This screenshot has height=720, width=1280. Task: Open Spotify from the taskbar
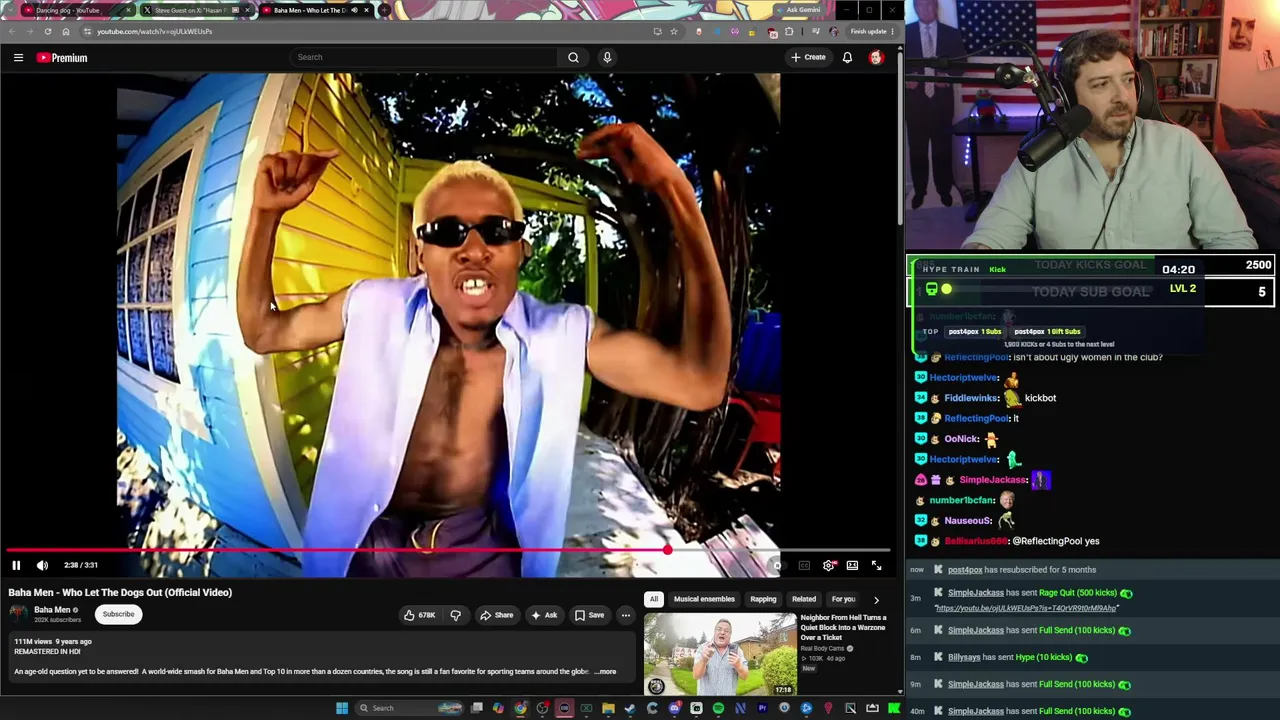click(x=718, y=708)
